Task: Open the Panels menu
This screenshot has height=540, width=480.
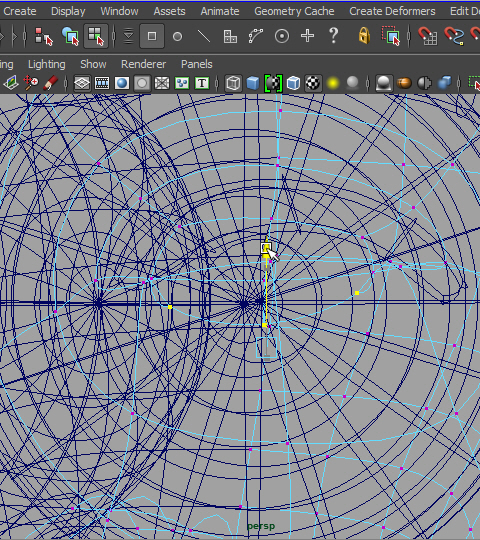Action: [197, 64]
